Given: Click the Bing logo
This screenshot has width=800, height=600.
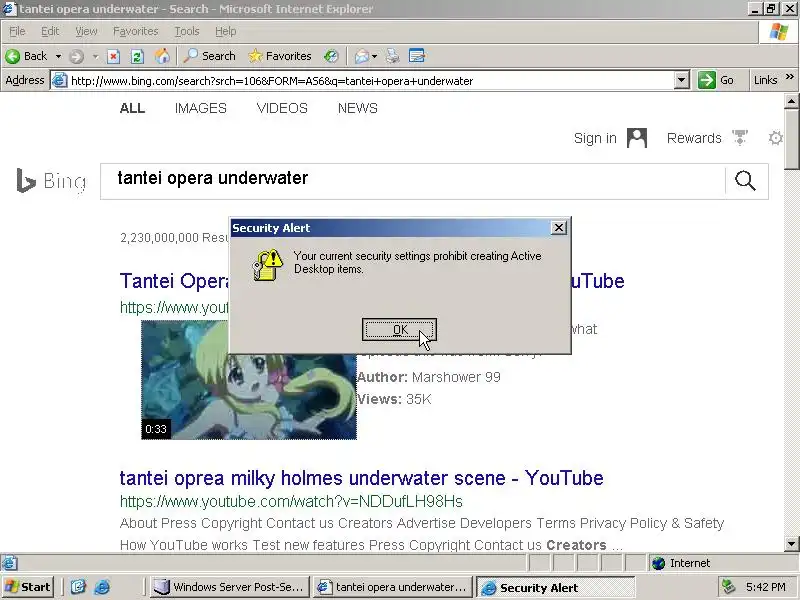Looking at the screenshot, I should [x=51, y=181].
